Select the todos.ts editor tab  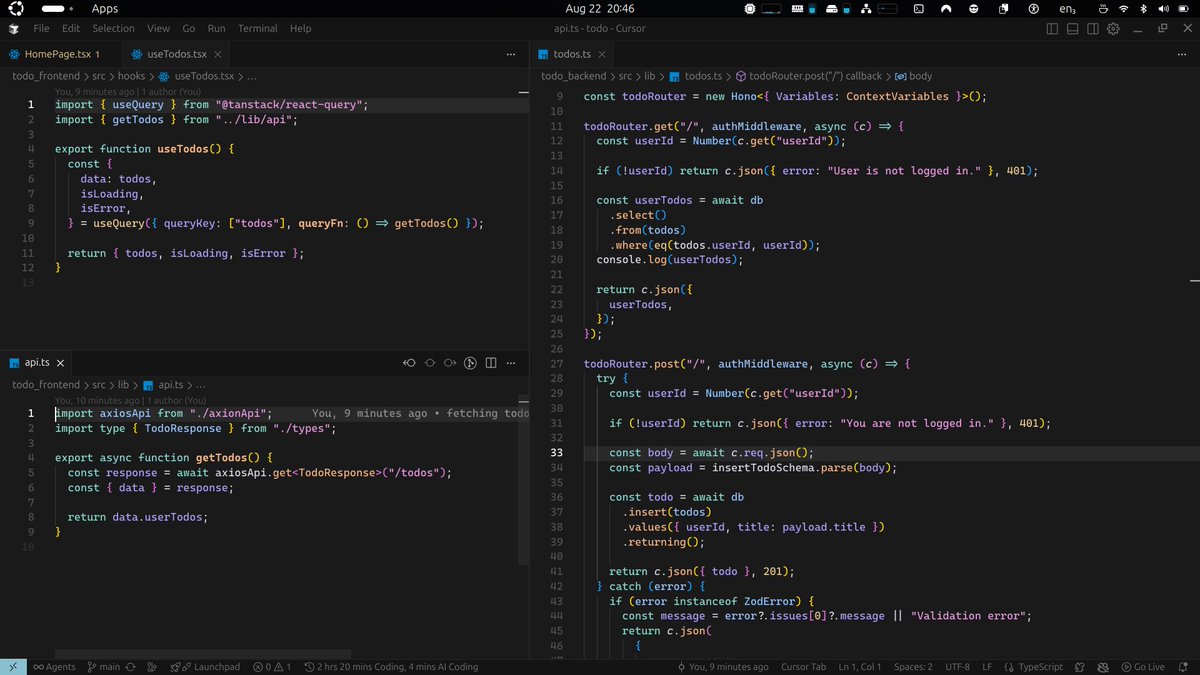click(x=571, y=54)
